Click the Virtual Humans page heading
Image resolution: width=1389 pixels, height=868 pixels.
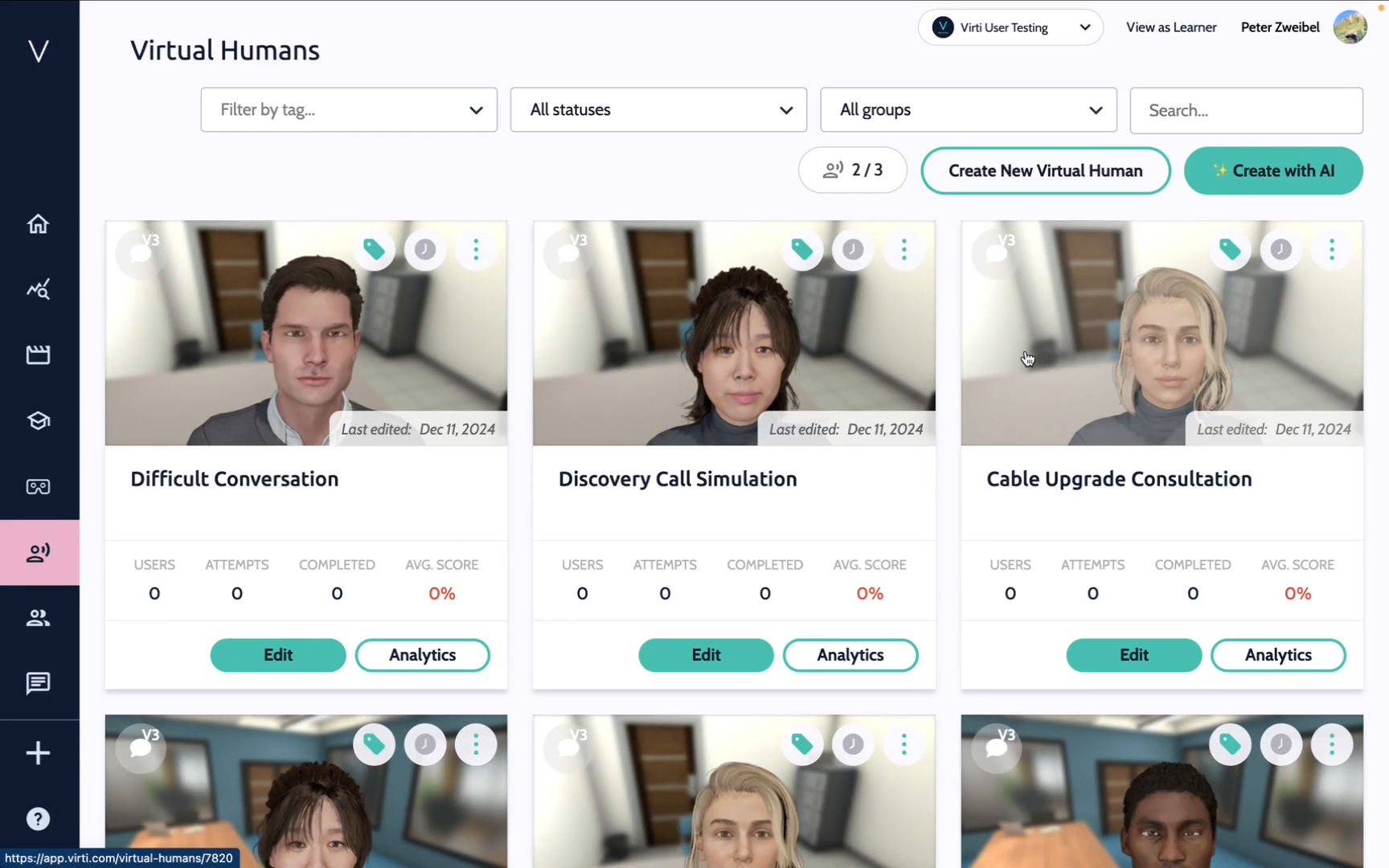click(x=225, y=51)
